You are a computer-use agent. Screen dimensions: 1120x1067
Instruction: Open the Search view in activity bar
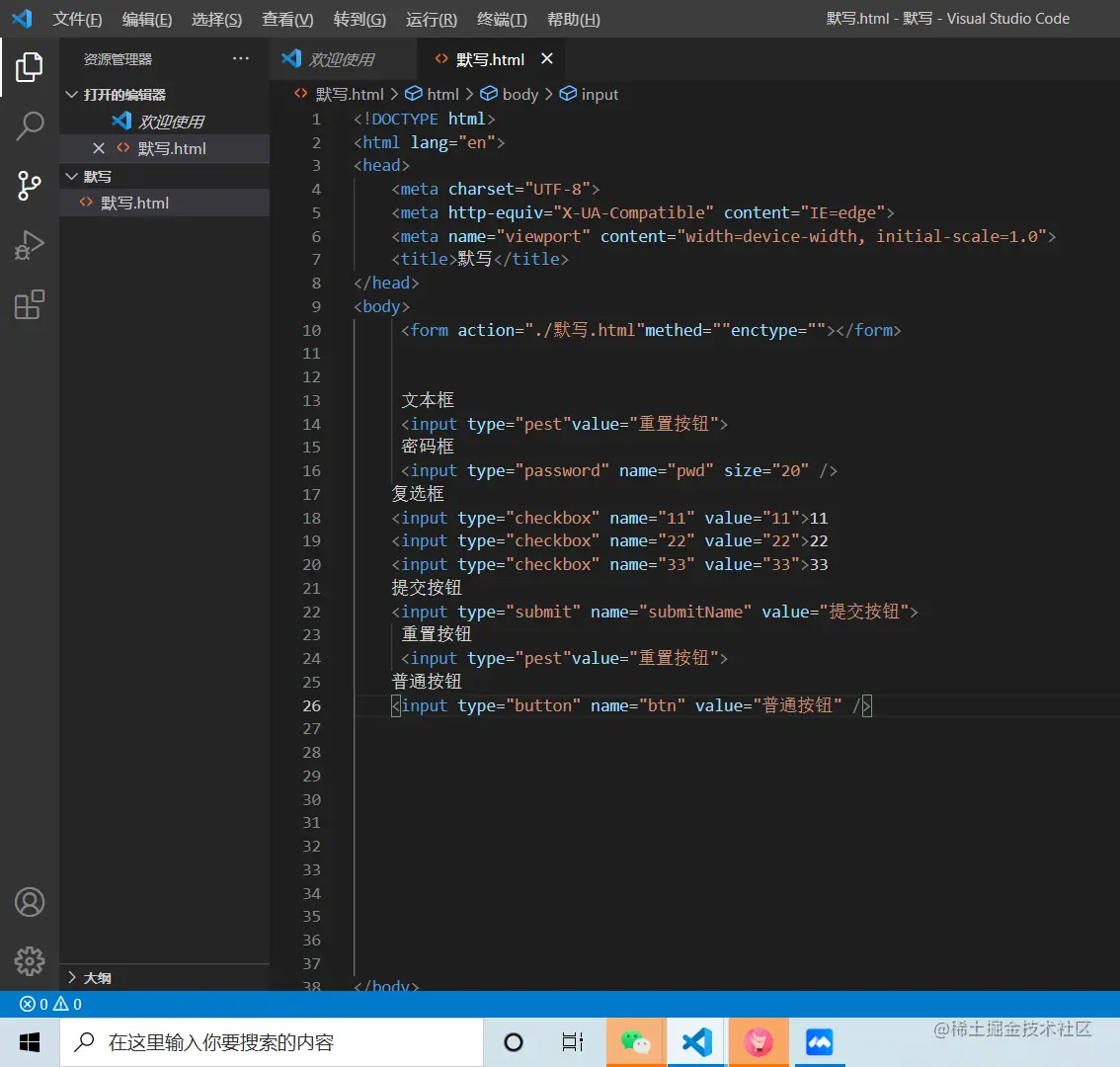tap(30, 126)
